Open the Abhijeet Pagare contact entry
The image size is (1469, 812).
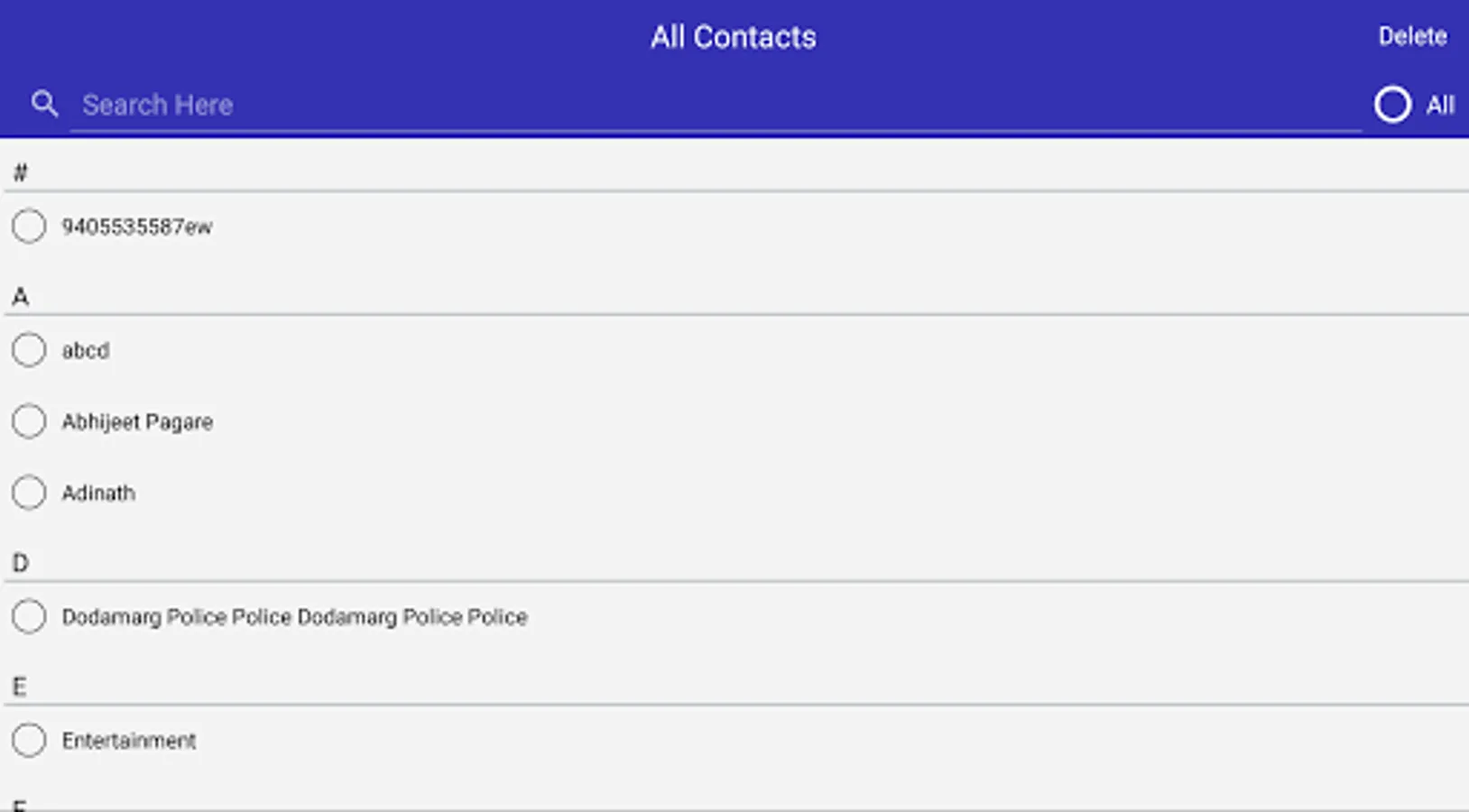[137, 421]
